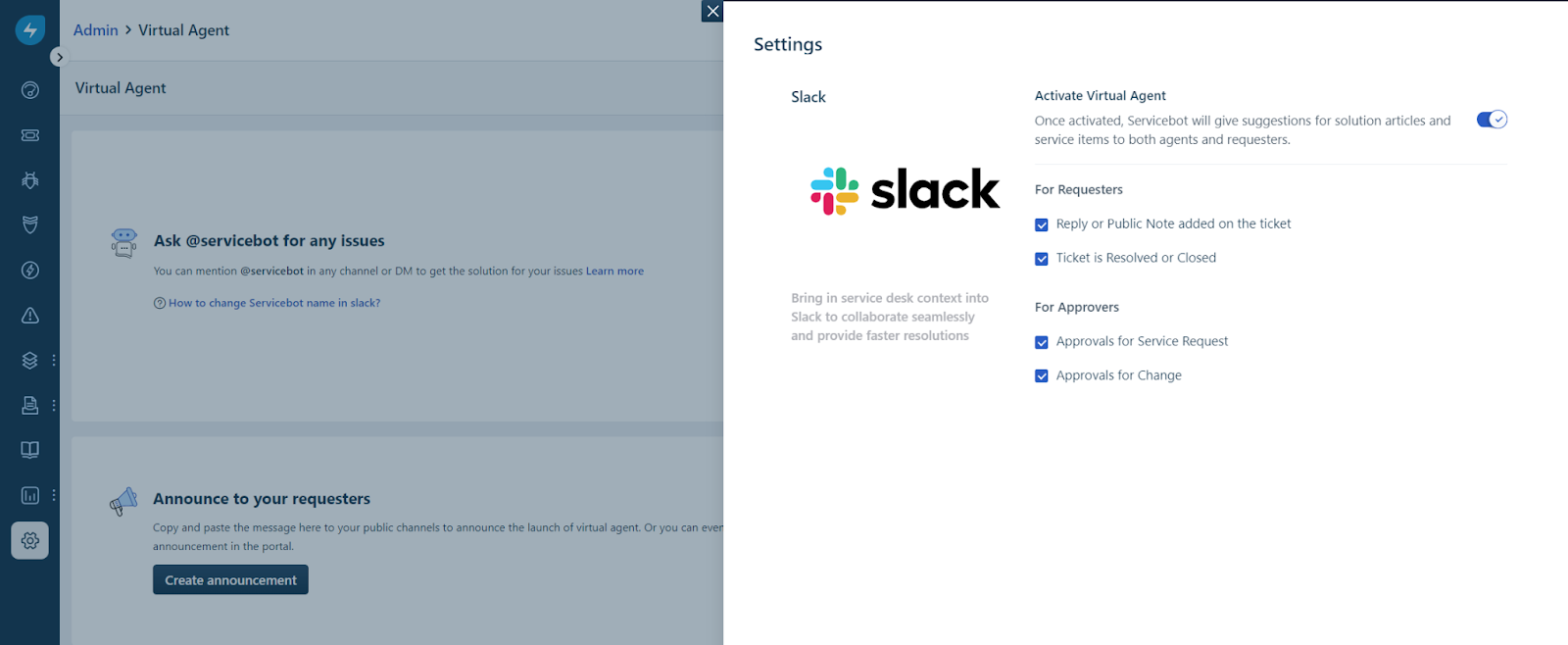The image size is (1568, 645).
Task: Click 'Announce to your requesters' heading
Action: point(262,499)
